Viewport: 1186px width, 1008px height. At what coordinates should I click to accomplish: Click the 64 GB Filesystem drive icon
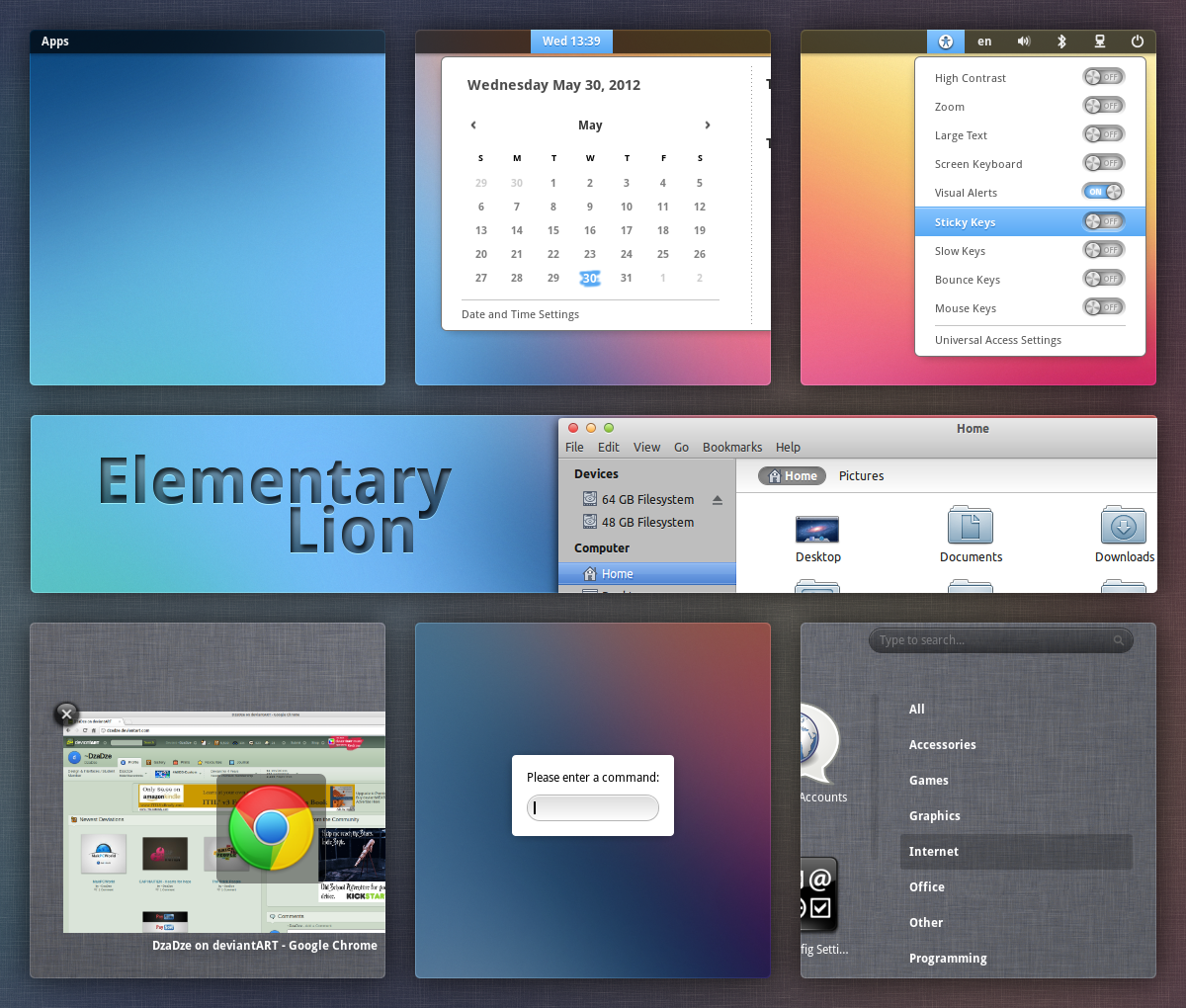(589, 499)
